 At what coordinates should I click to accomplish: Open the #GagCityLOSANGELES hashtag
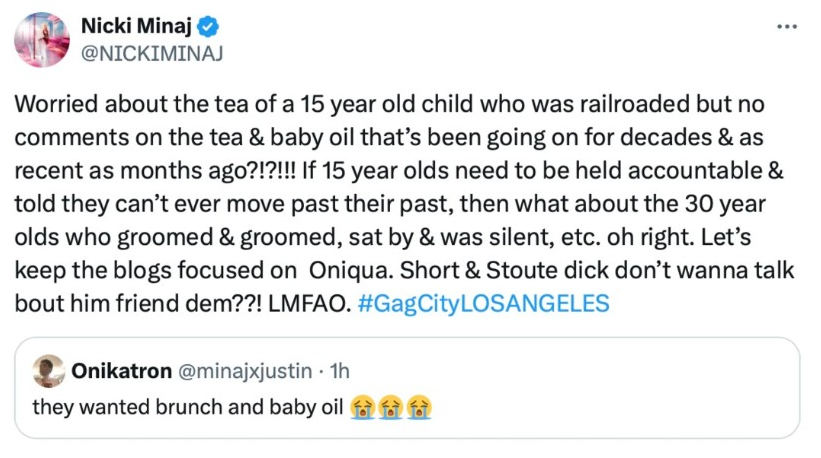point(481,302)
